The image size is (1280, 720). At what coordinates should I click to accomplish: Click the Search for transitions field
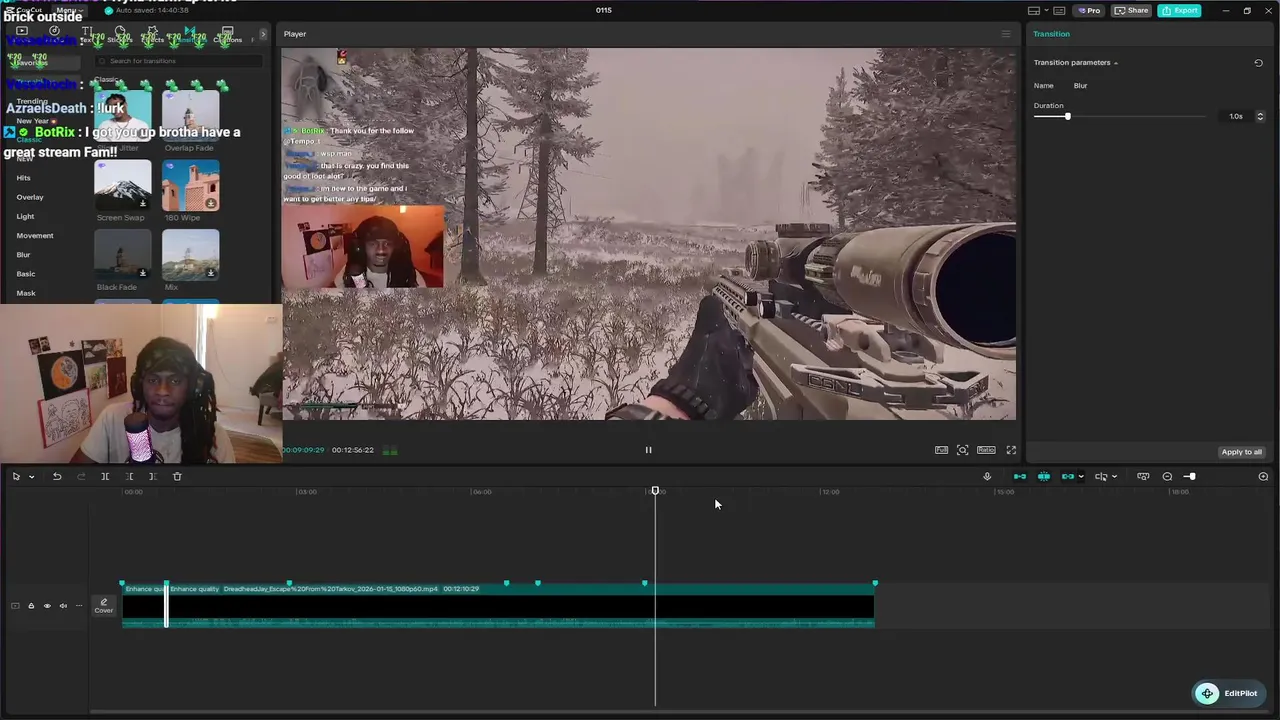178,61
